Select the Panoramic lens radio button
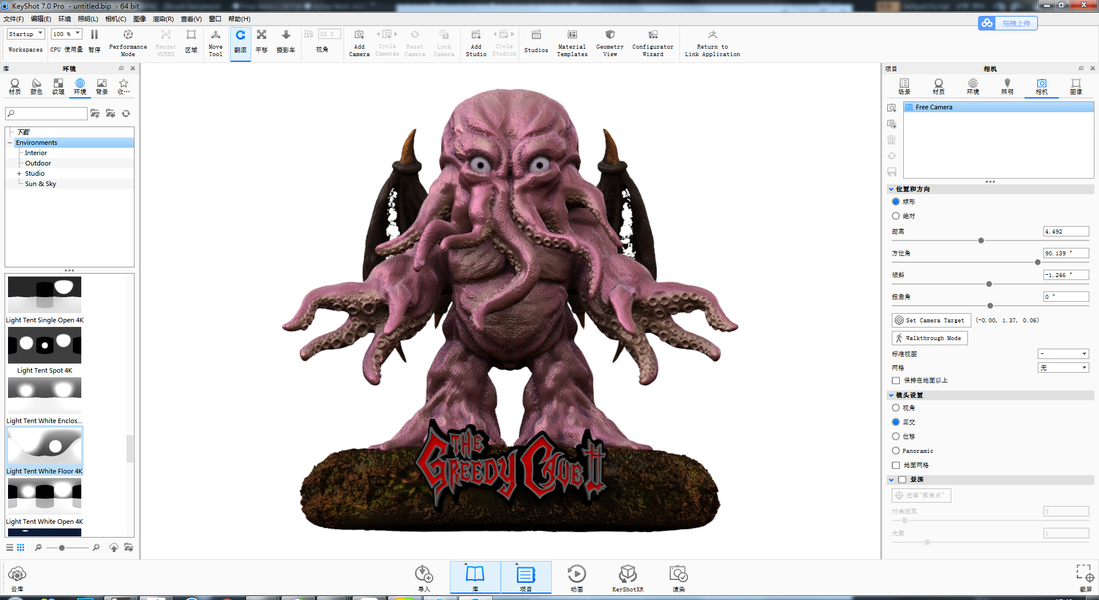1099x600 pixels. [x=896, y=451]
